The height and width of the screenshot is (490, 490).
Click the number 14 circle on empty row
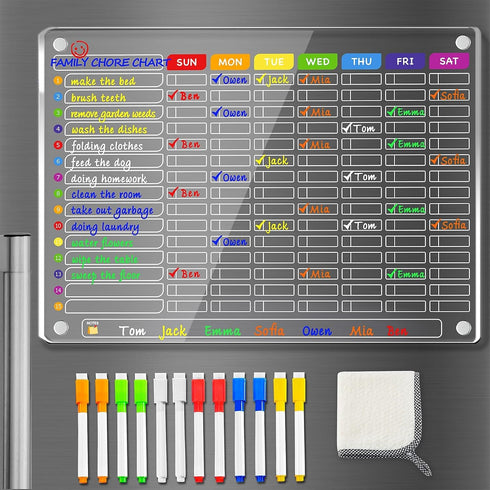tap(58, 290)
